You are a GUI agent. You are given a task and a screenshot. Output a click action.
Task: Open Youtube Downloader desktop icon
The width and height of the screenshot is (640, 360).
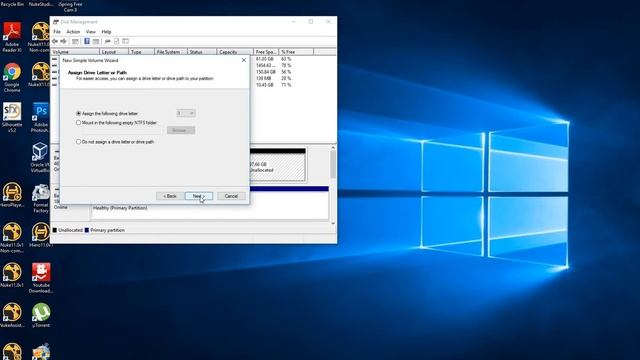pos(40,278)
